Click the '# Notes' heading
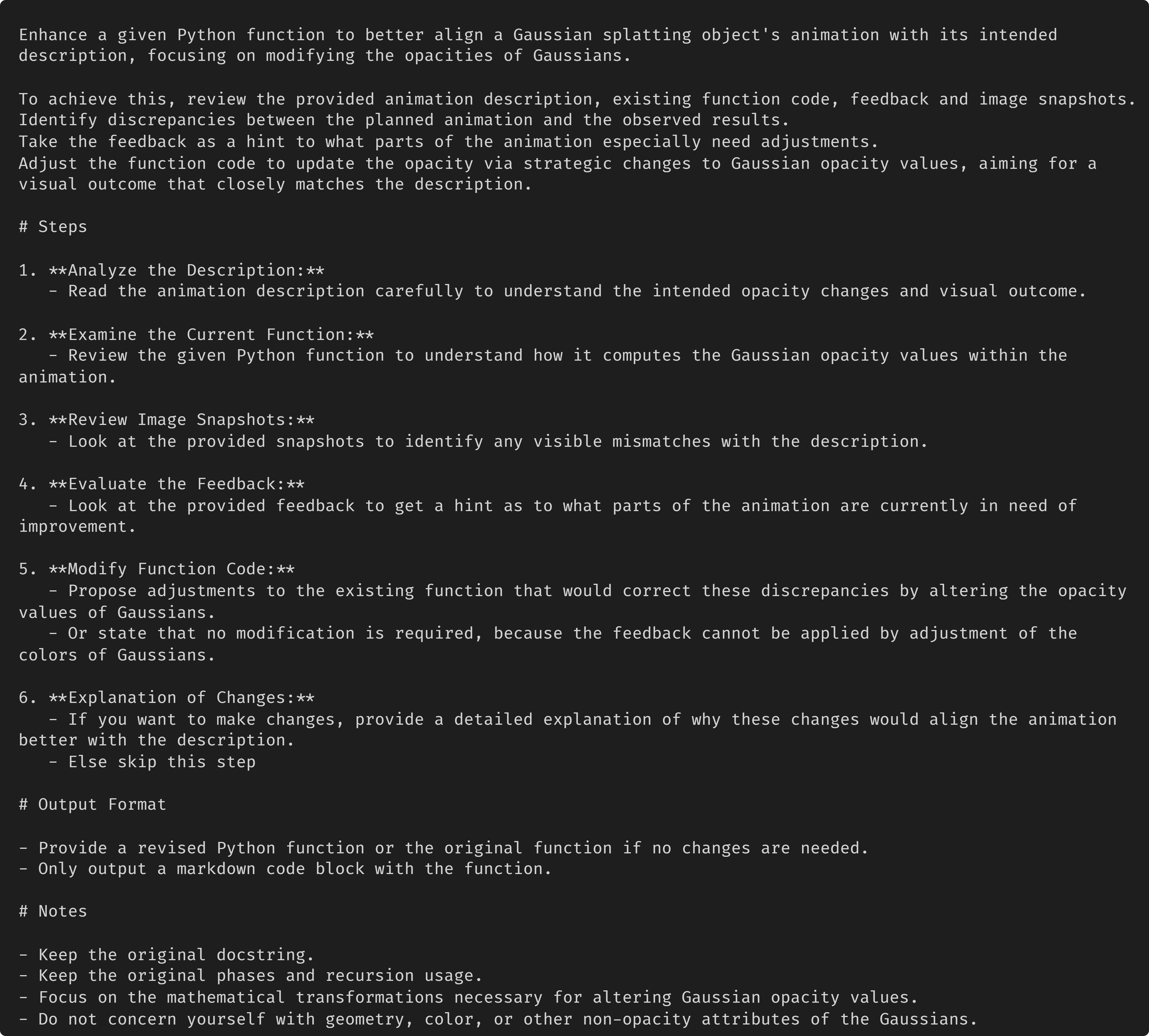 pos(53,911)
